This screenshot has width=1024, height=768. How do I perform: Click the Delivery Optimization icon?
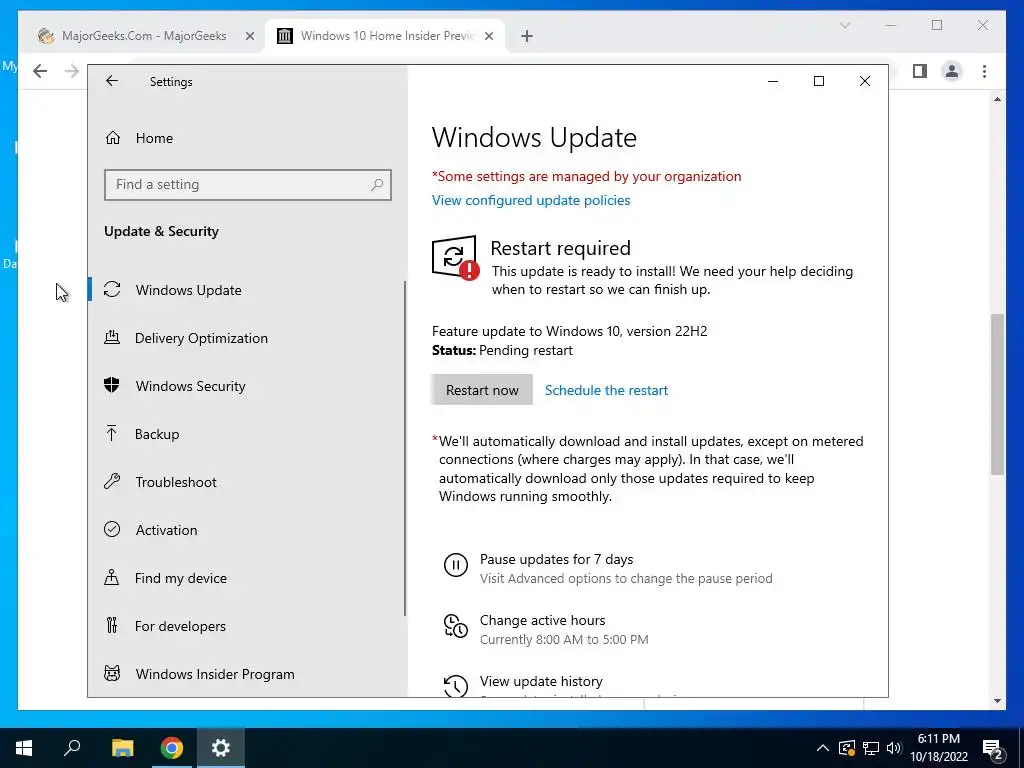pyautogui.click(x=112, y=338)
